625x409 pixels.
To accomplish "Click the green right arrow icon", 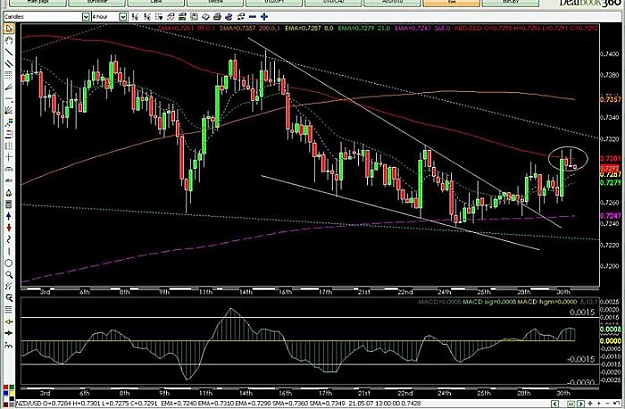I will click(8, 333).
